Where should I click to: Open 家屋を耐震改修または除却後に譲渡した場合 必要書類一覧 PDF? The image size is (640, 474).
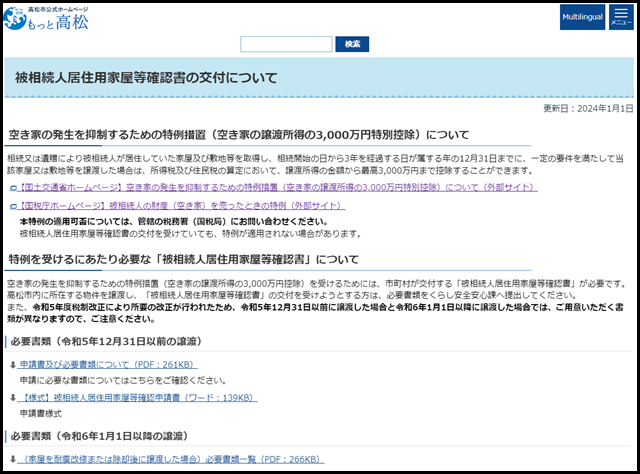[171, 459]
